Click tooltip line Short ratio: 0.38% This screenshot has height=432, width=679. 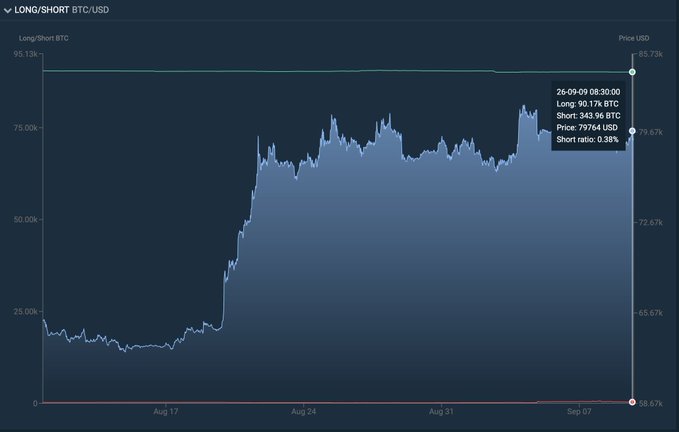point(587,139)
